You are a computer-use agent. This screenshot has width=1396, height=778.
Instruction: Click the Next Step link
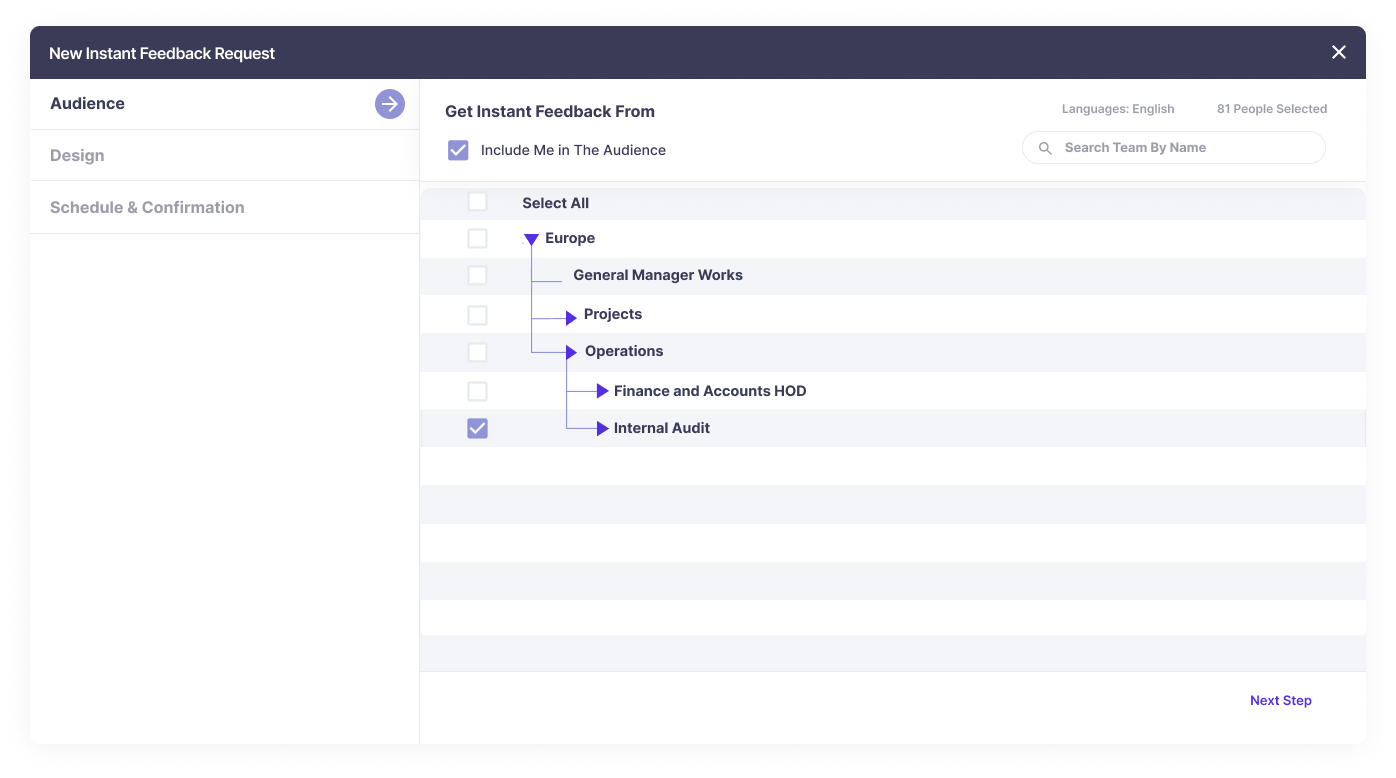[1280, 701]
